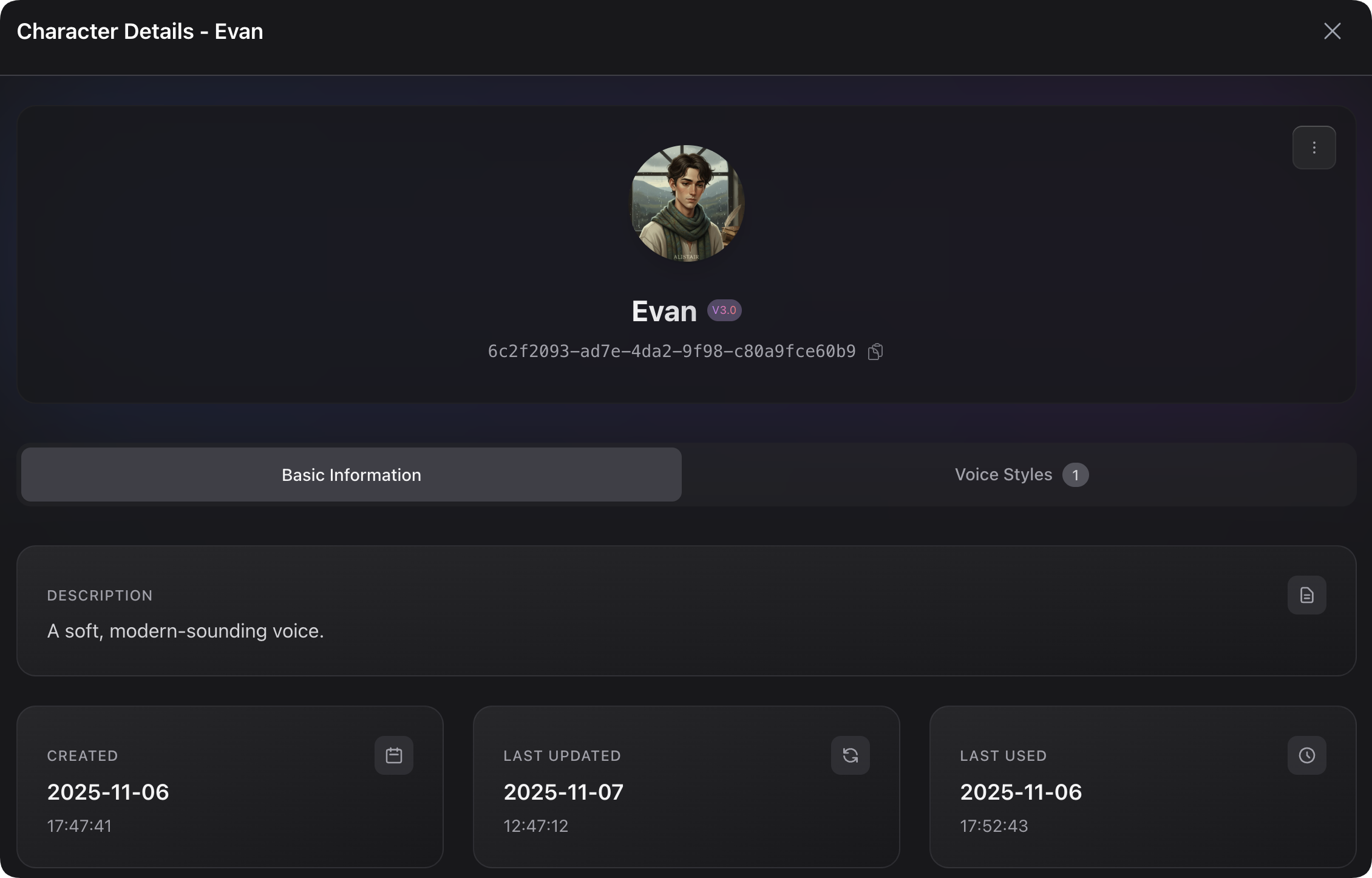1372x878 pixels.
Task: Open the three-dot more options menu
Action: (x=1314, y=148)
